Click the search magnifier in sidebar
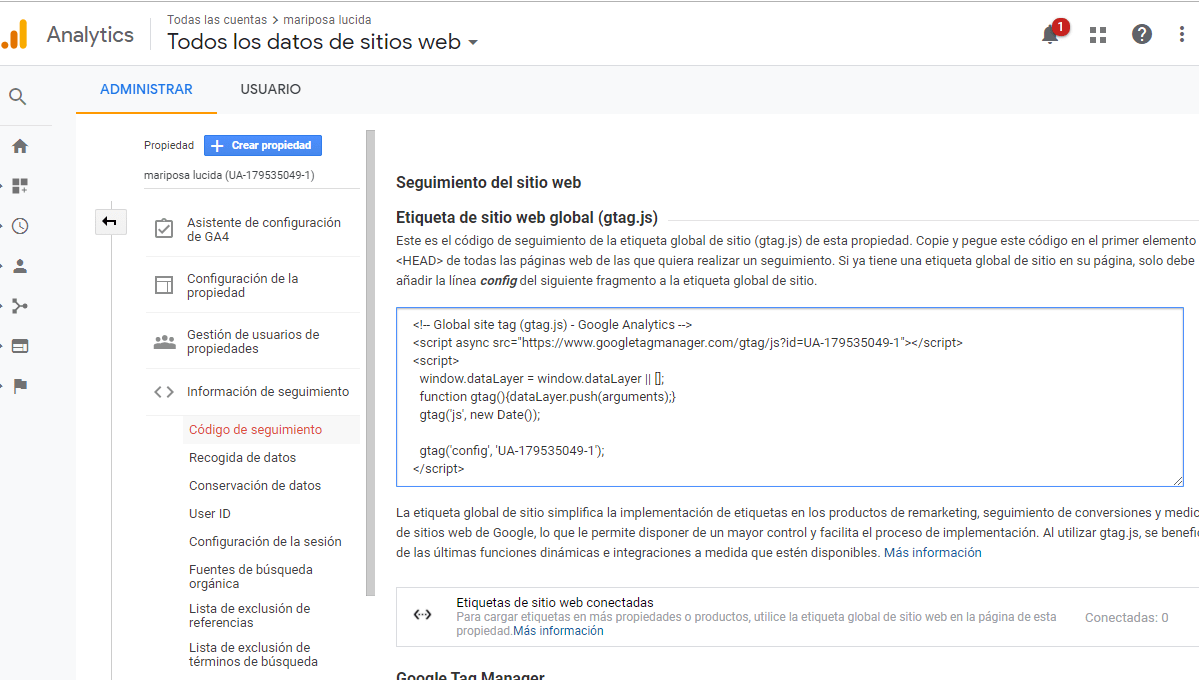This screenshot has height=680, width=1199. [x=18, y=96]
